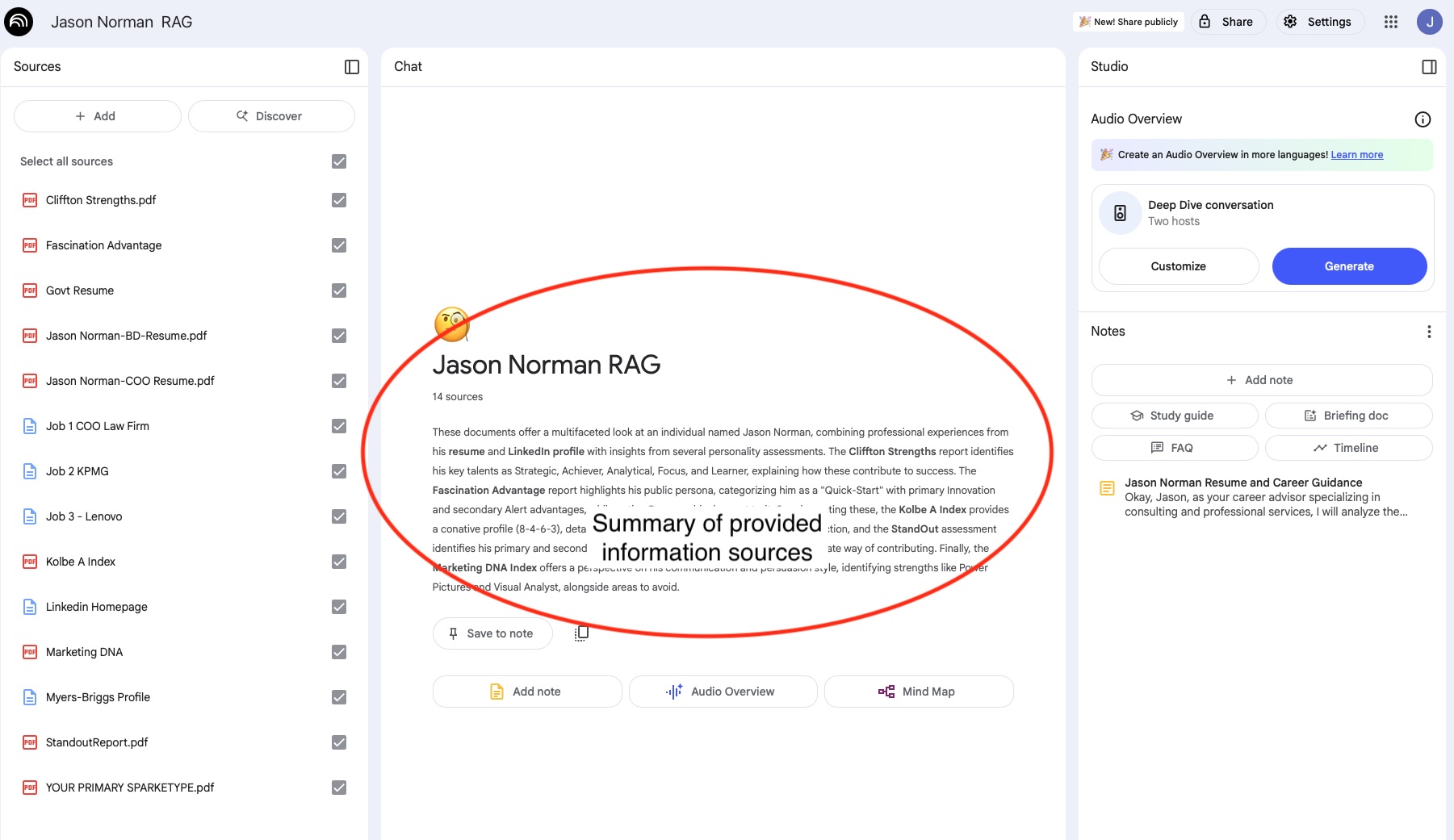Uncheck Cliffton Strengths.pdf source
This screenshot has height=840, width=1454.
click(339, 200)
